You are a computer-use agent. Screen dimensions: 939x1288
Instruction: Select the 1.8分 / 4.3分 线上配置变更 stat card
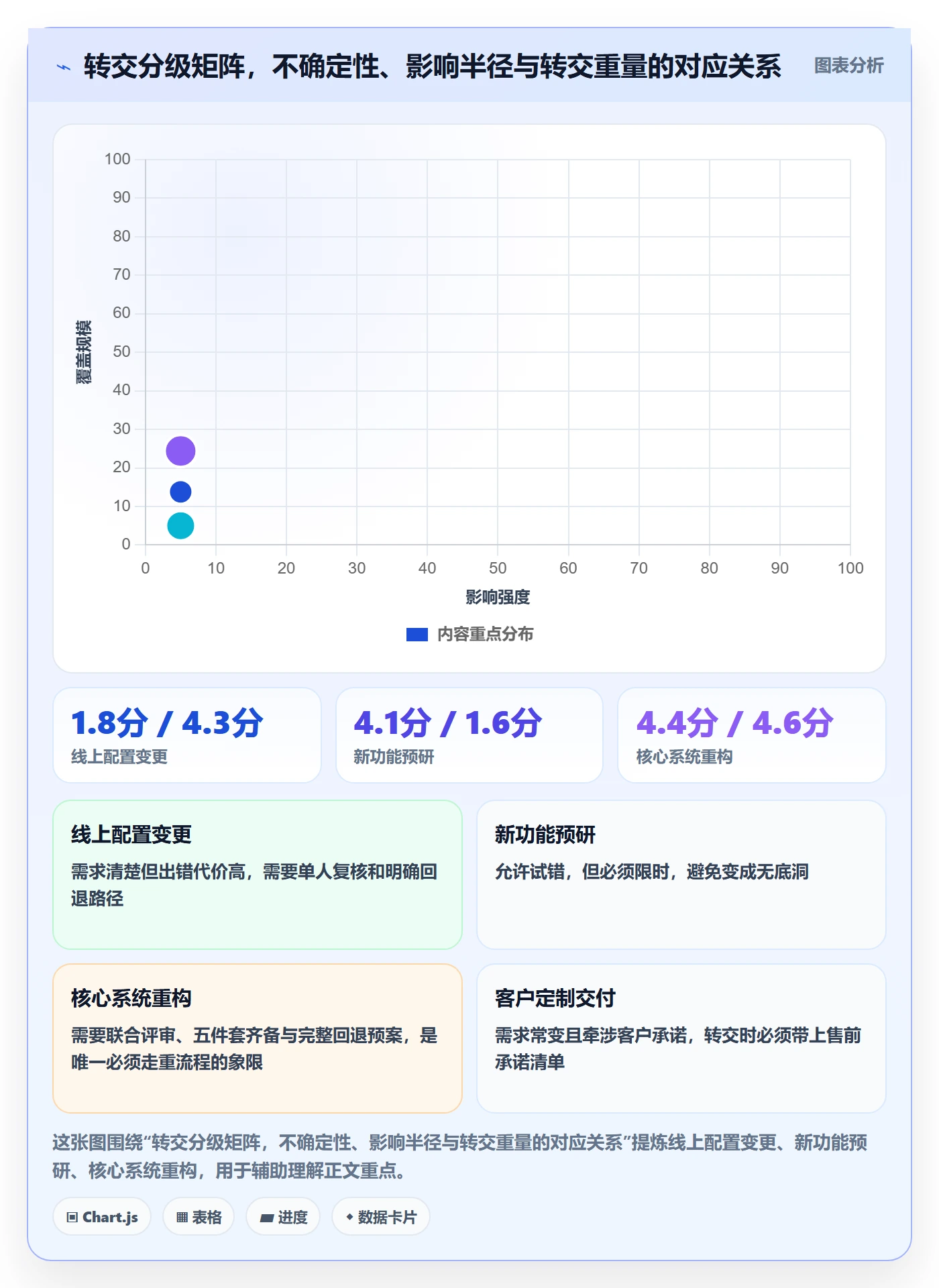pos(187,735)
